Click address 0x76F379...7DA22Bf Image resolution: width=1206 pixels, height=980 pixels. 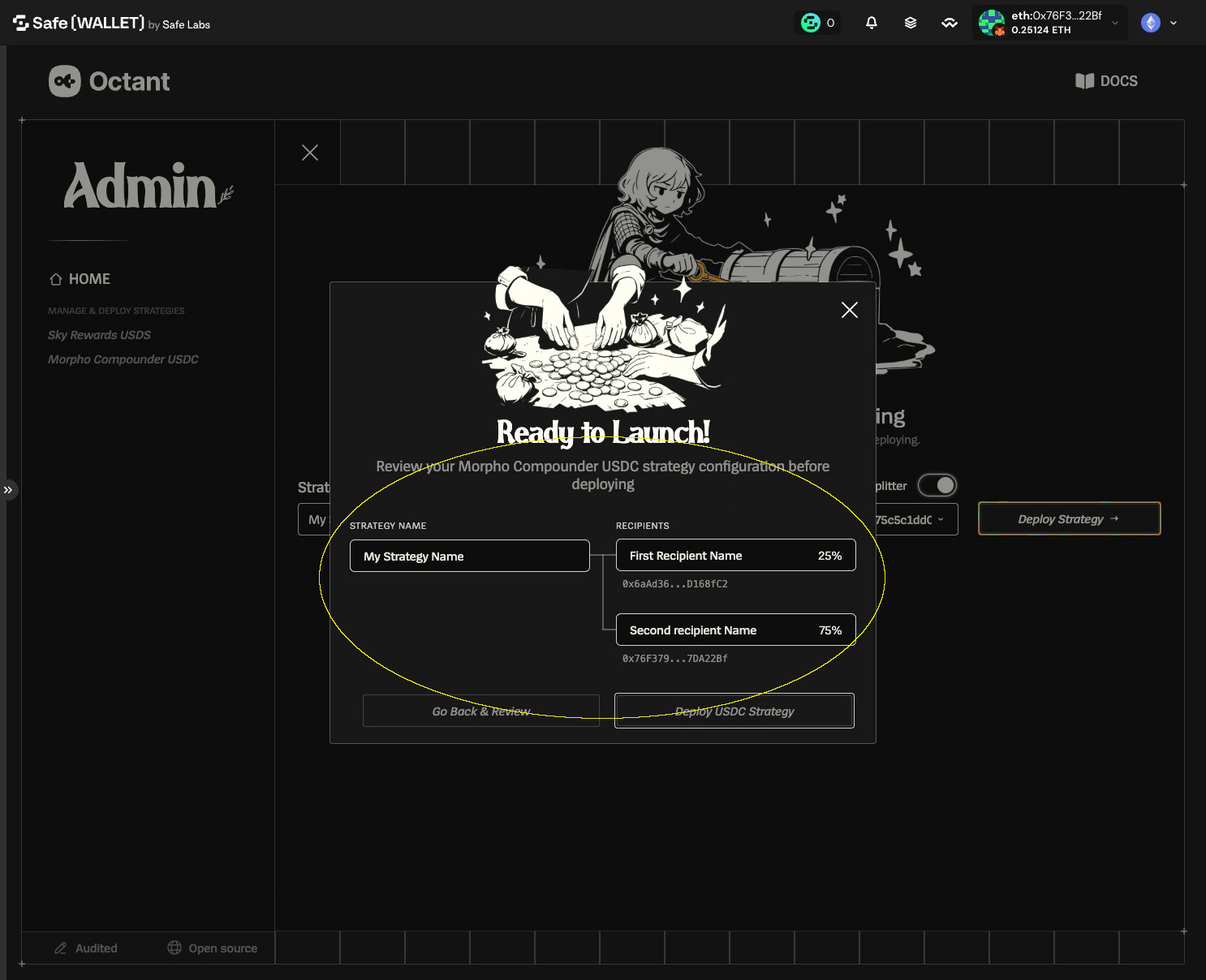(675, 659)
